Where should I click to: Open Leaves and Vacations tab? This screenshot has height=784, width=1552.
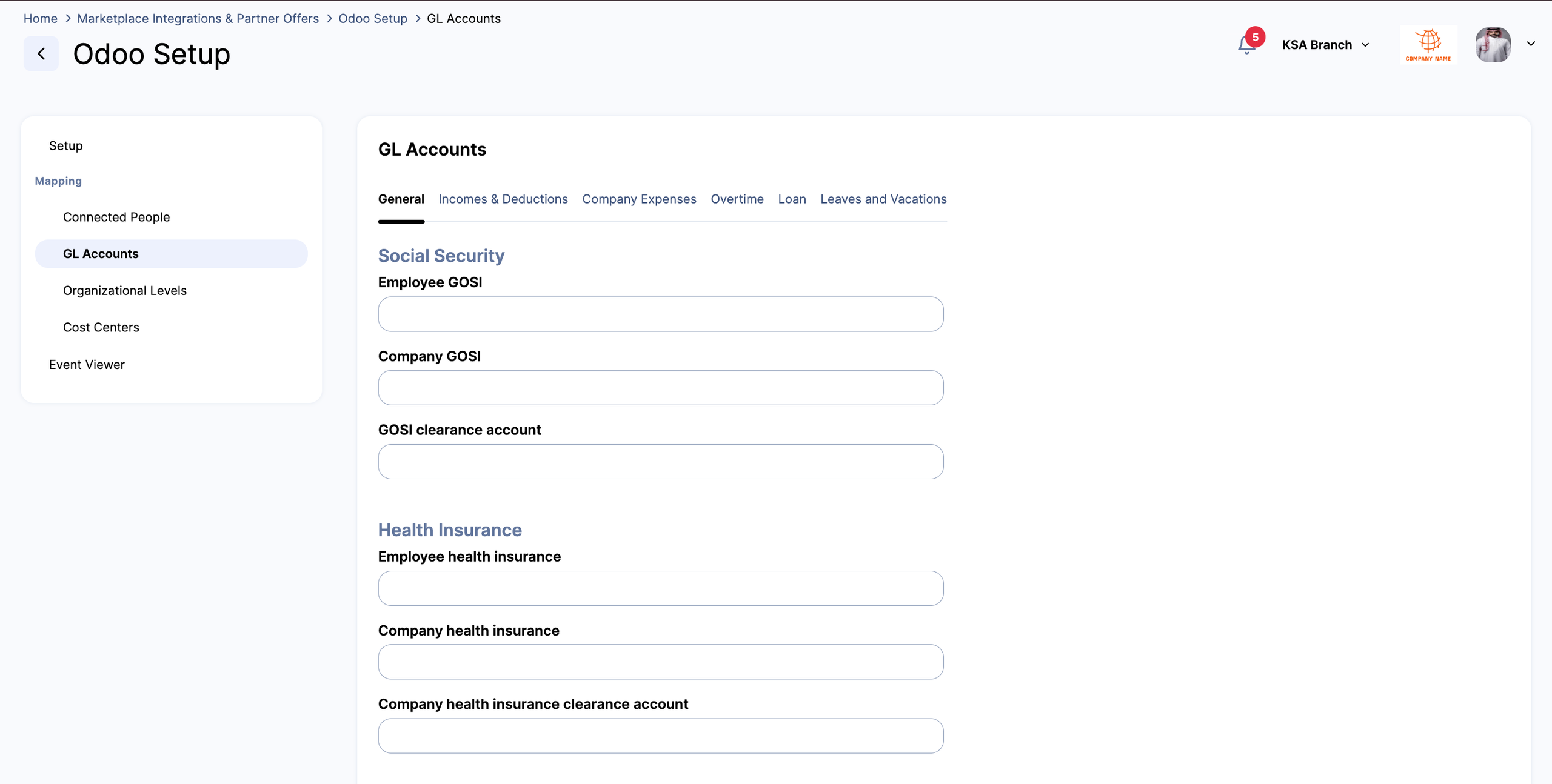[883, 199]
